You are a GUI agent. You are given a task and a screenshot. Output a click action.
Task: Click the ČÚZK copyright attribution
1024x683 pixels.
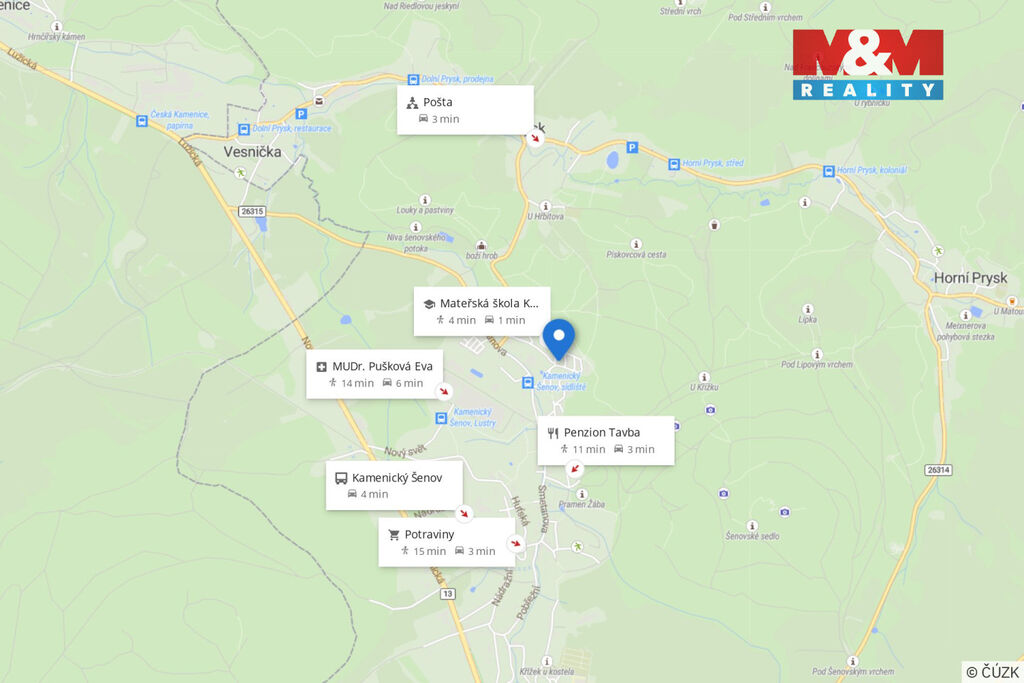coord(992,672)
